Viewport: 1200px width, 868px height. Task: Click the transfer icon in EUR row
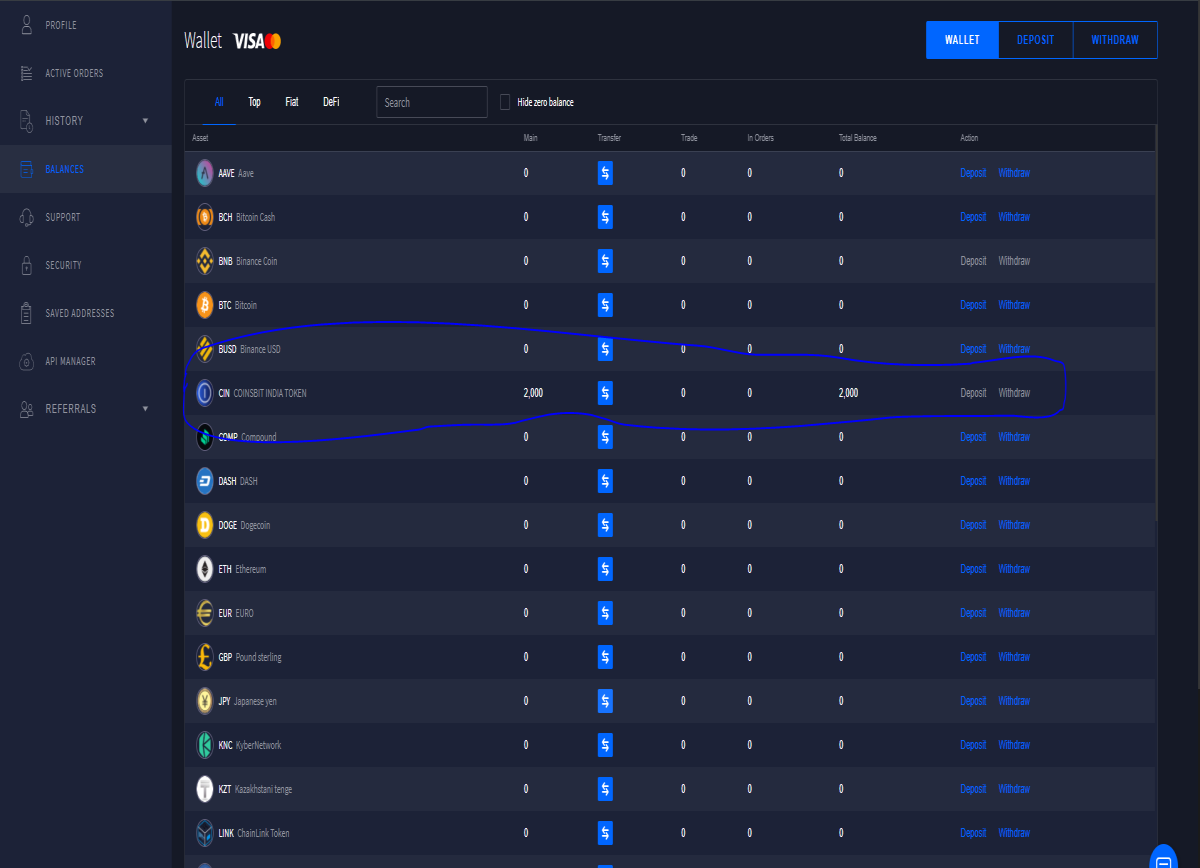[x=605, y=613]
